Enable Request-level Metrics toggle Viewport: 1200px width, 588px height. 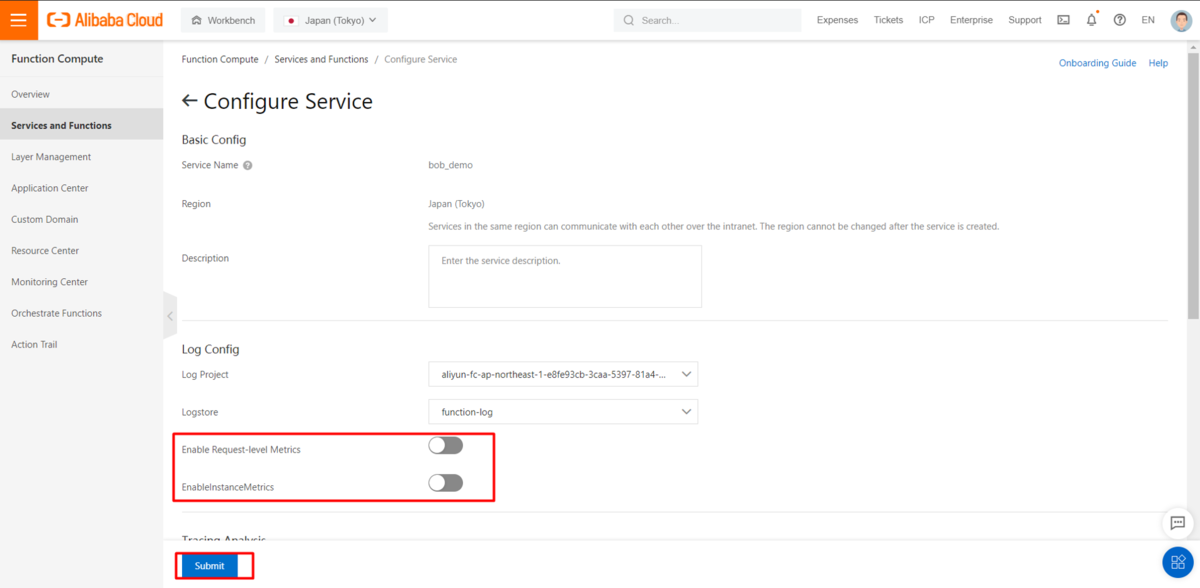(446, 446)
